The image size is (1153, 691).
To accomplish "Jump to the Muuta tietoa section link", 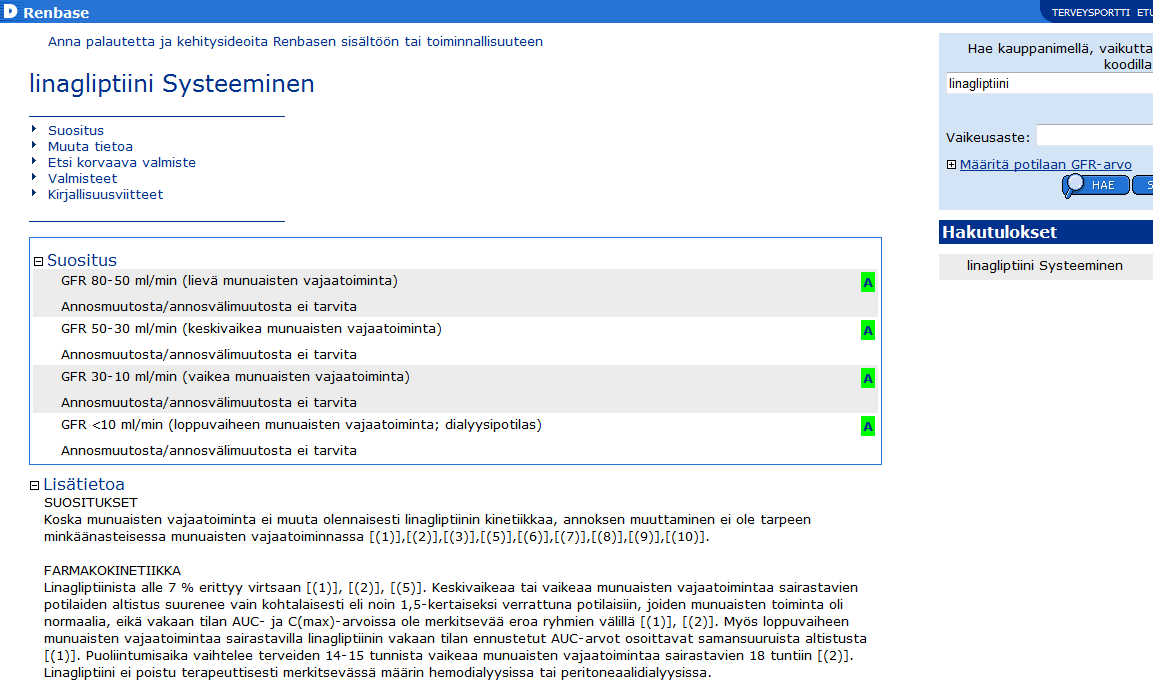I will pos(90,146).
